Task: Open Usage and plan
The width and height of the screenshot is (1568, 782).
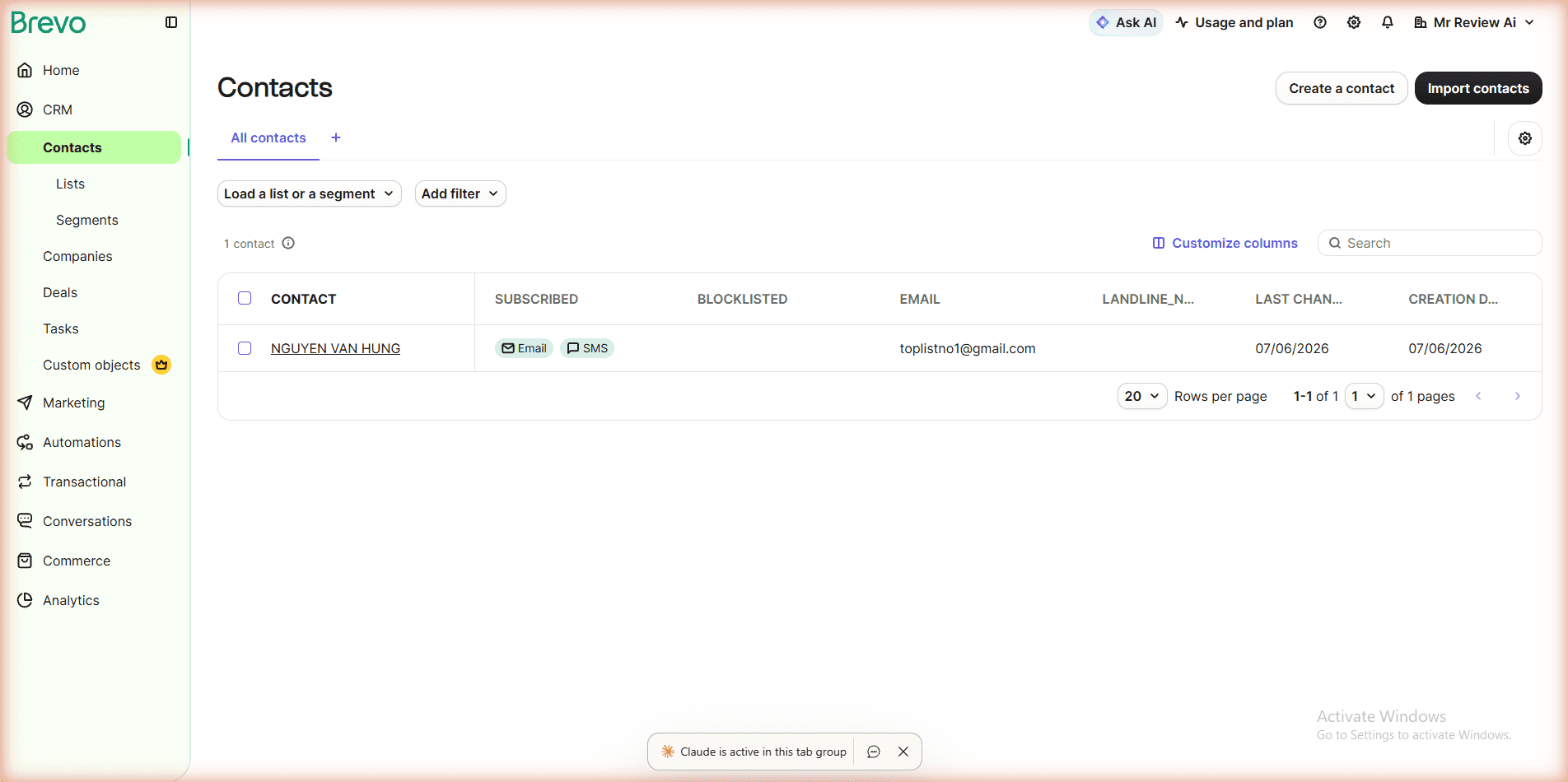Action: click(1234, 22)
